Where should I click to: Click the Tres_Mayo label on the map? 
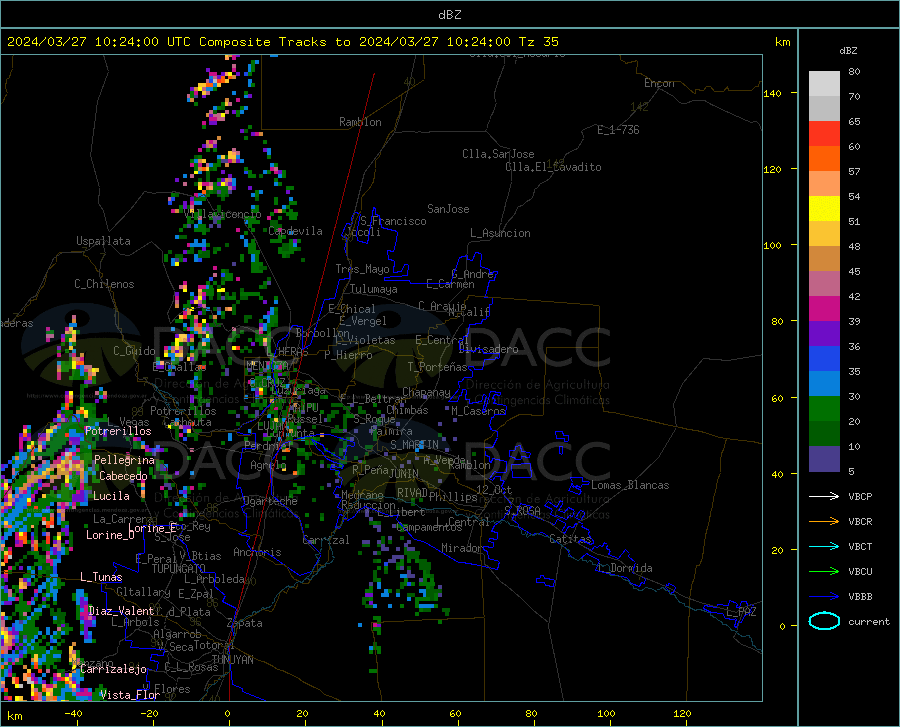[x=362, y=269]
